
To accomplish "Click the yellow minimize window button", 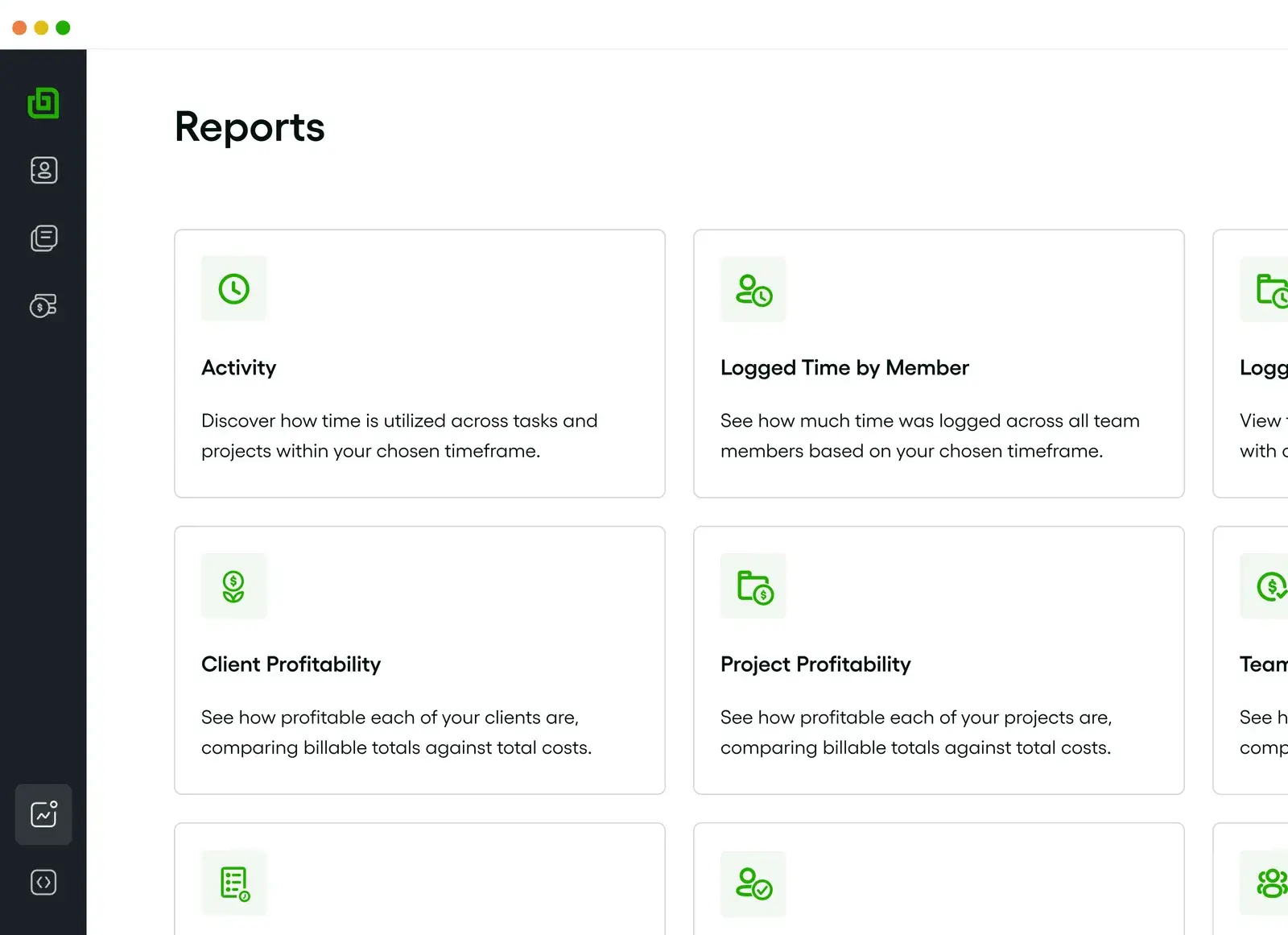I will point(41,28).
